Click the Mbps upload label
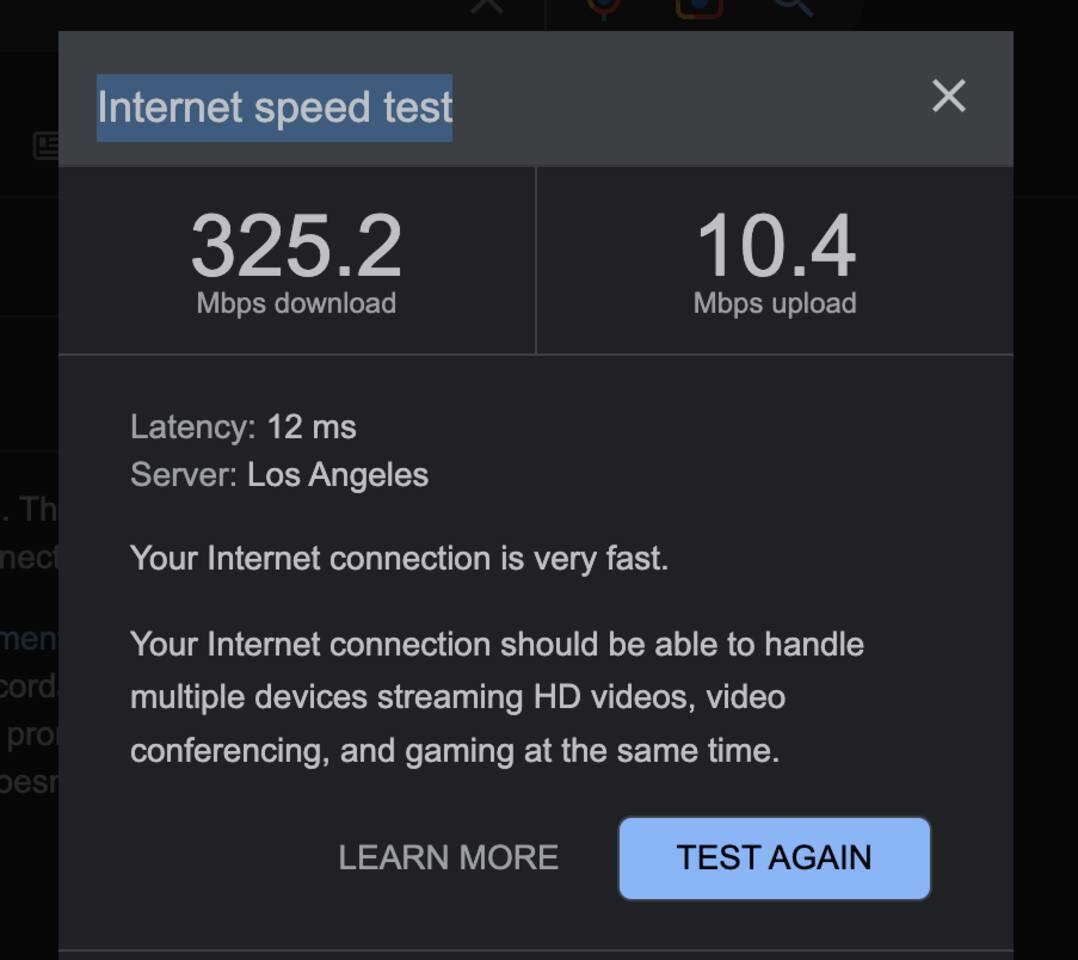 (x=775, y=303)
